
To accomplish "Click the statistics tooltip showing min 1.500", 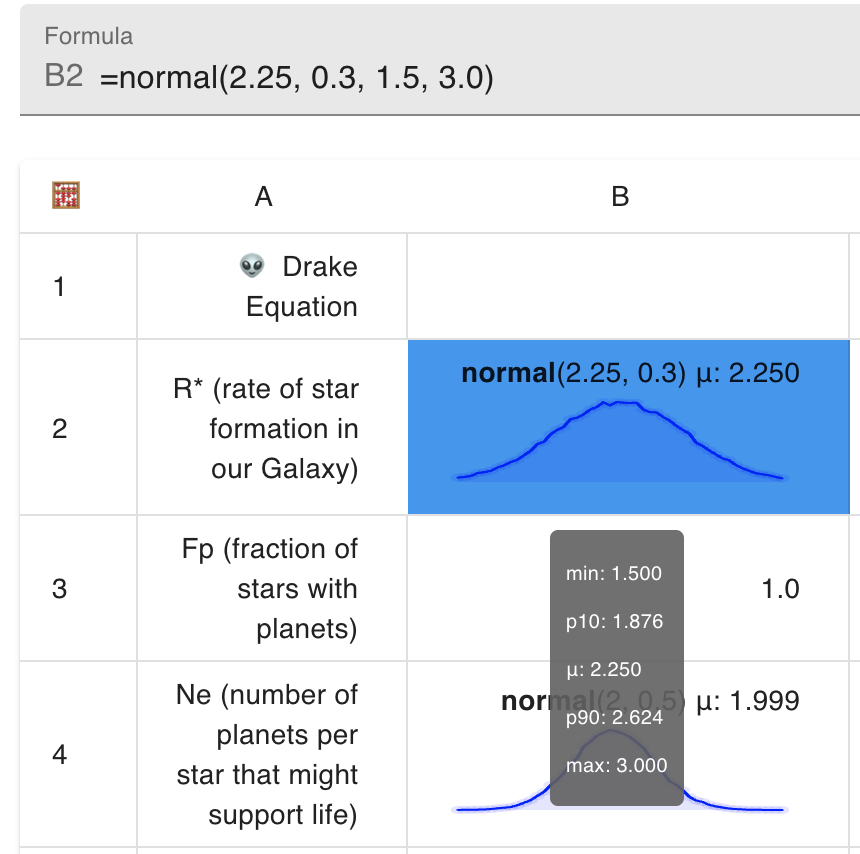I will pyautogui.click(x=616, y=573).
